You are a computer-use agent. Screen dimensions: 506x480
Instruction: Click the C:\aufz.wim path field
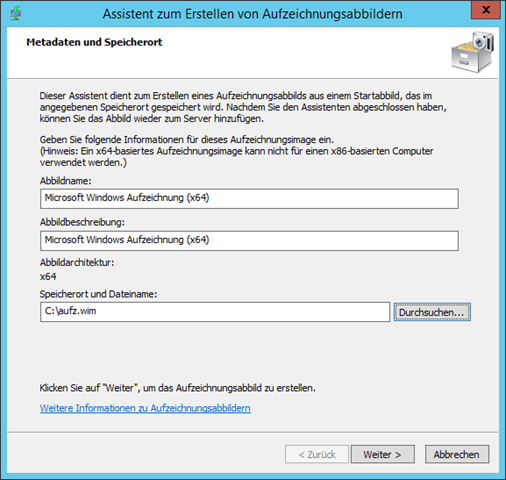[215, 312]
